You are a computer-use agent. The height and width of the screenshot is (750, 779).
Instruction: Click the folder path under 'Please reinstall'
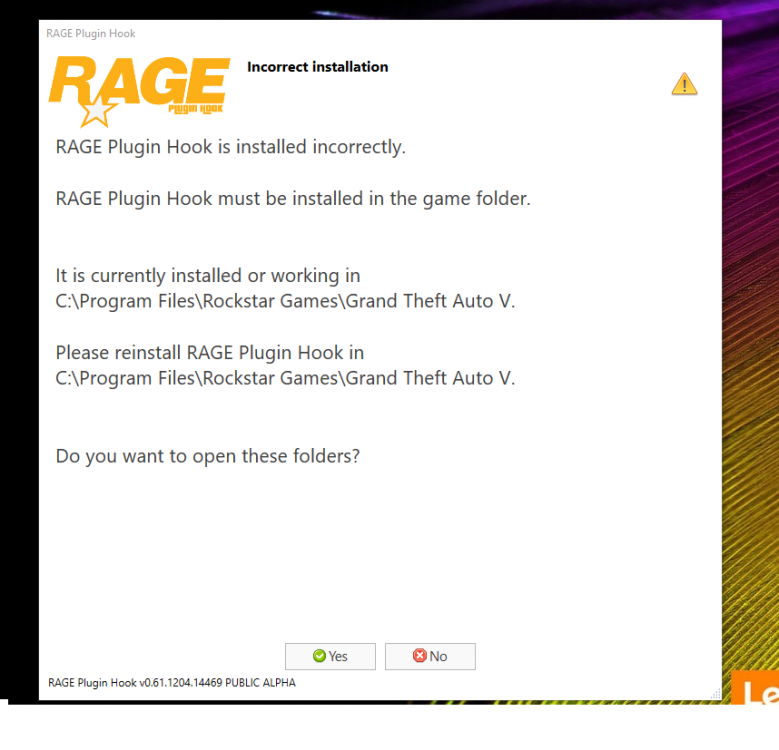[x=285, y=378]
